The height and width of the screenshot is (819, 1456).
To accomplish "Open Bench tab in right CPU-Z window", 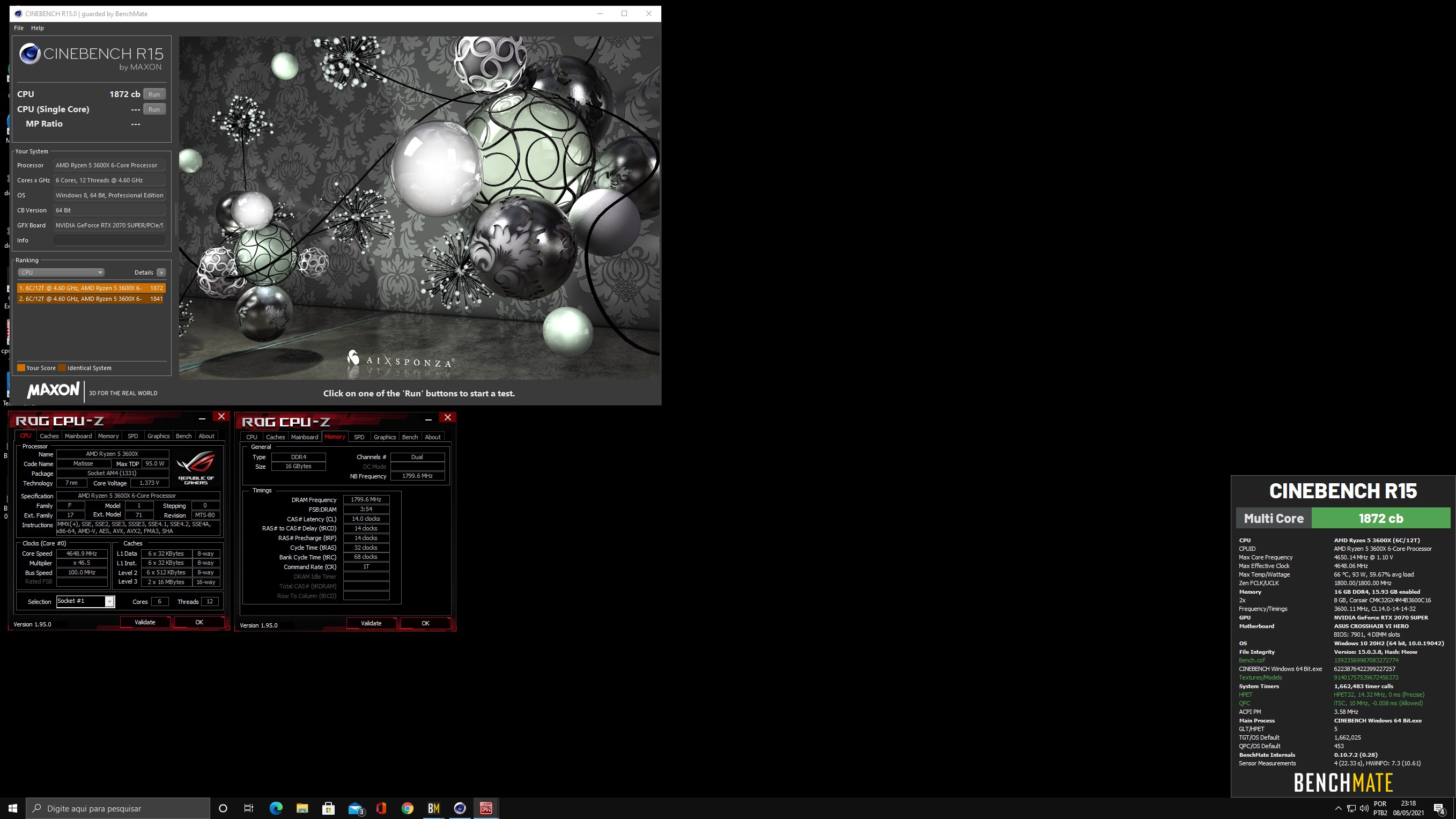I will (x=410, y=437).
